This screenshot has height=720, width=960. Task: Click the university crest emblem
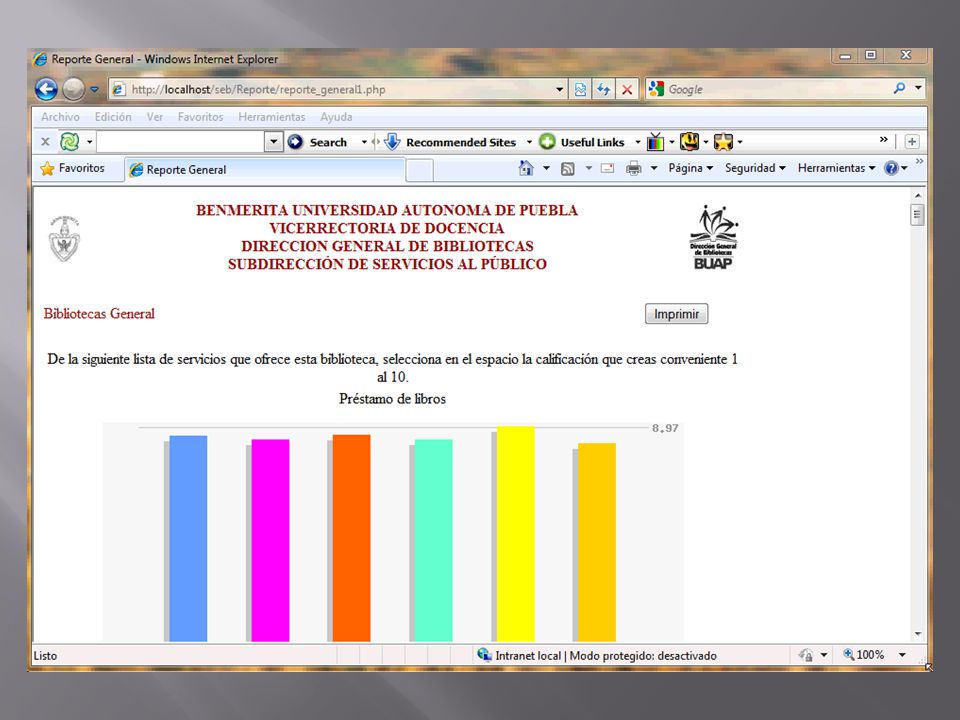(x=64, y=238)
